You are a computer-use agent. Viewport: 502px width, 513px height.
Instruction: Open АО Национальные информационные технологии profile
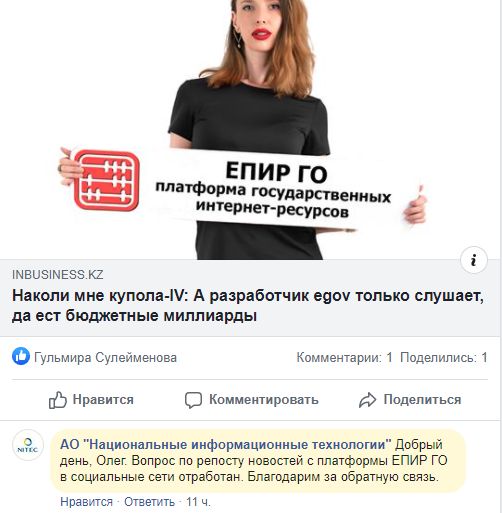point(226,444)
